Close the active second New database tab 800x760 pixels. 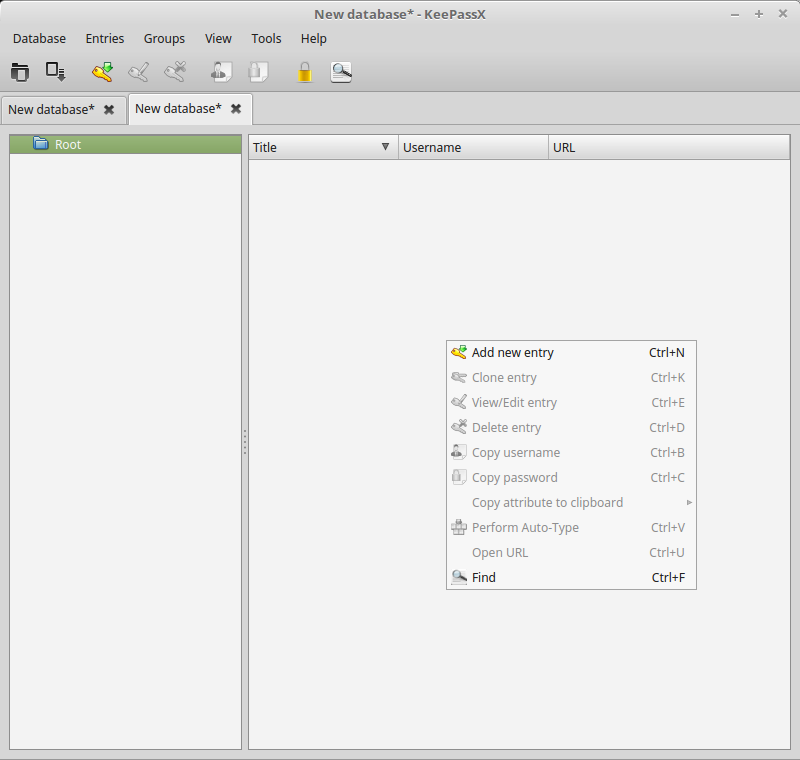pyautogui.click(x=236, y=108)
